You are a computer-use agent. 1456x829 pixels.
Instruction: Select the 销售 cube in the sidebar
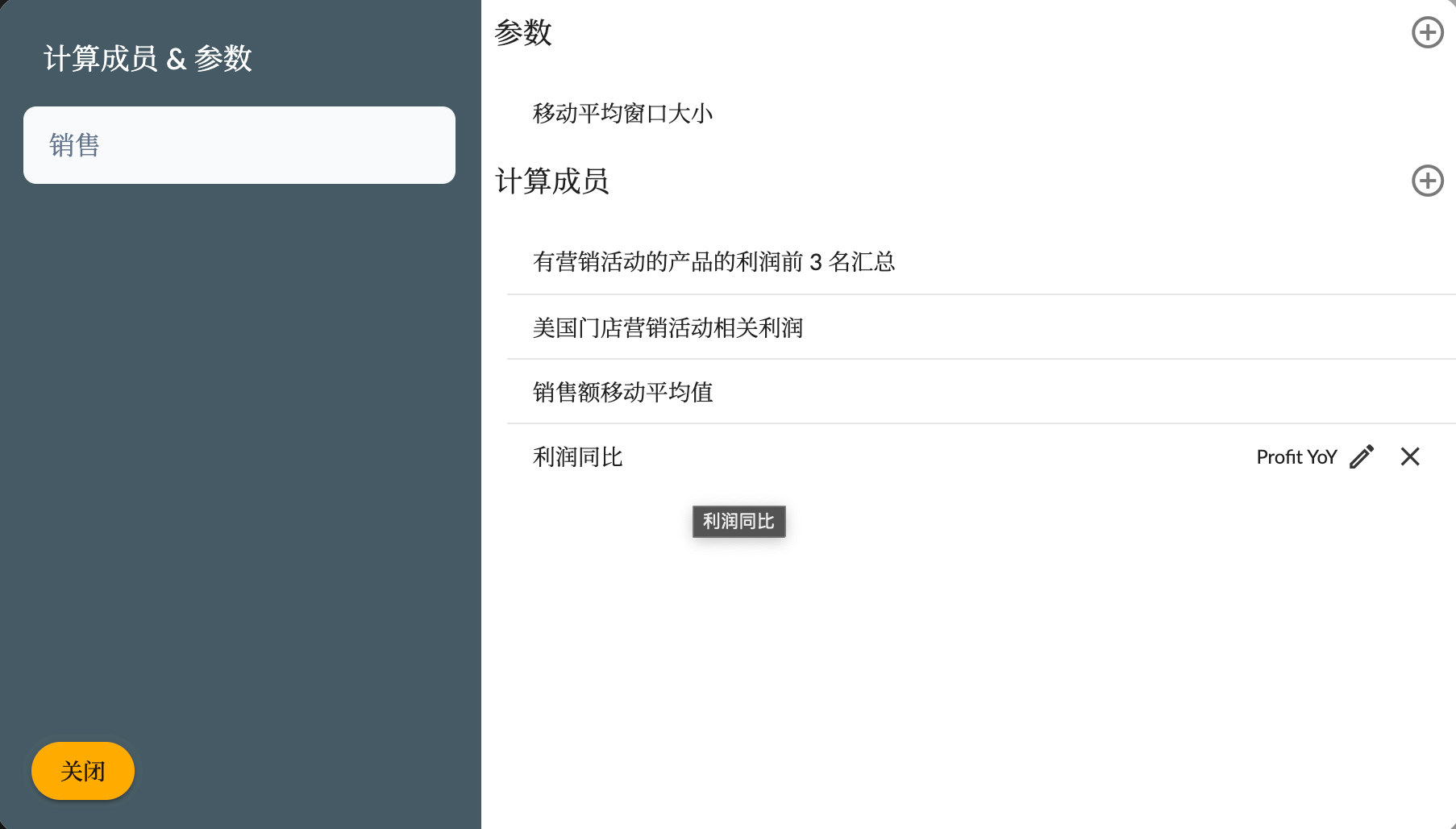click(x=239, y=145)
